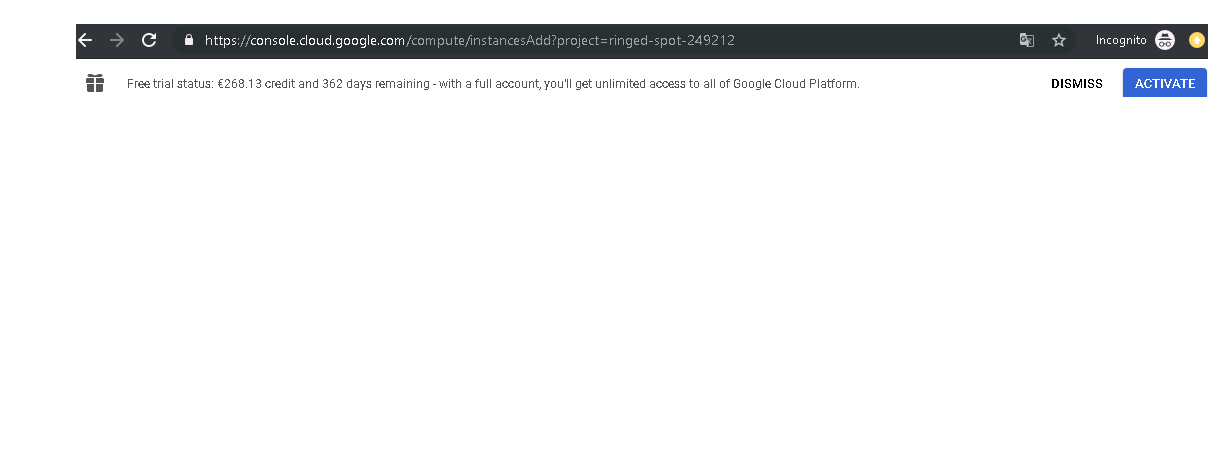Focus the address bar on the /compute/instancesAdd path
This screenshot has width=1208, height=460.
point(478,41)
